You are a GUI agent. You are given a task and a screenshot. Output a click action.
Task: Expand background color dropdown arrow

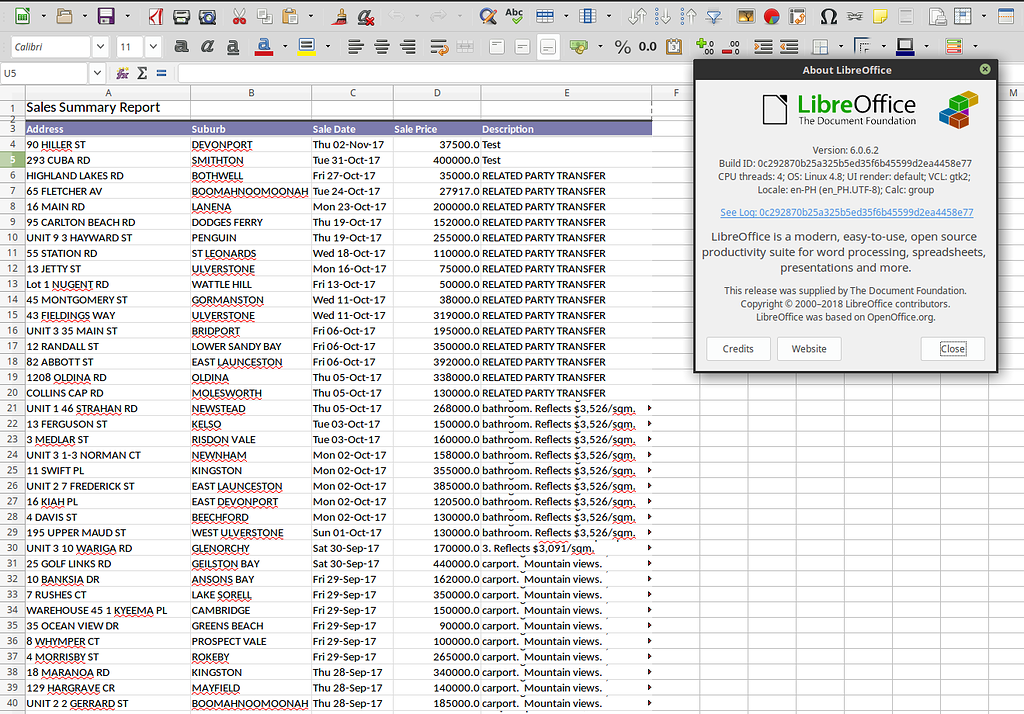(x=327, y=46)
